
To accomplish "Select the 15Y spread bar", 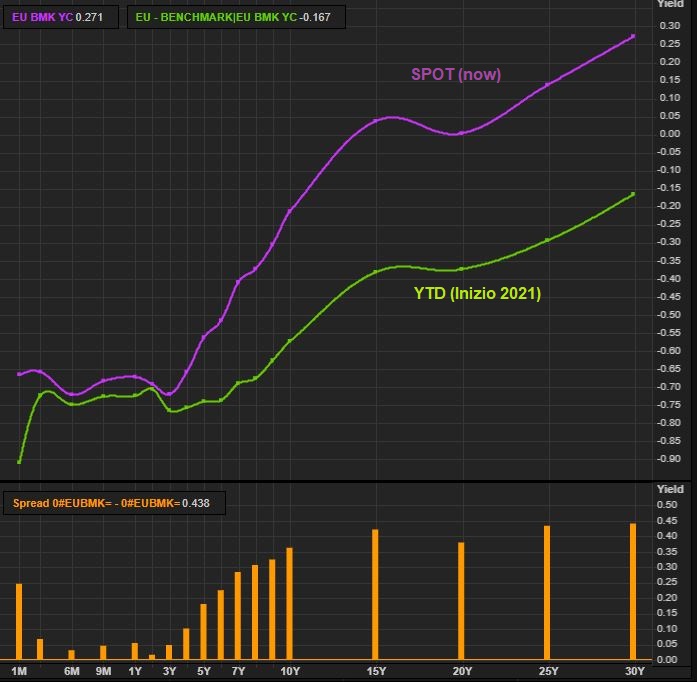I will pos(375,594).
